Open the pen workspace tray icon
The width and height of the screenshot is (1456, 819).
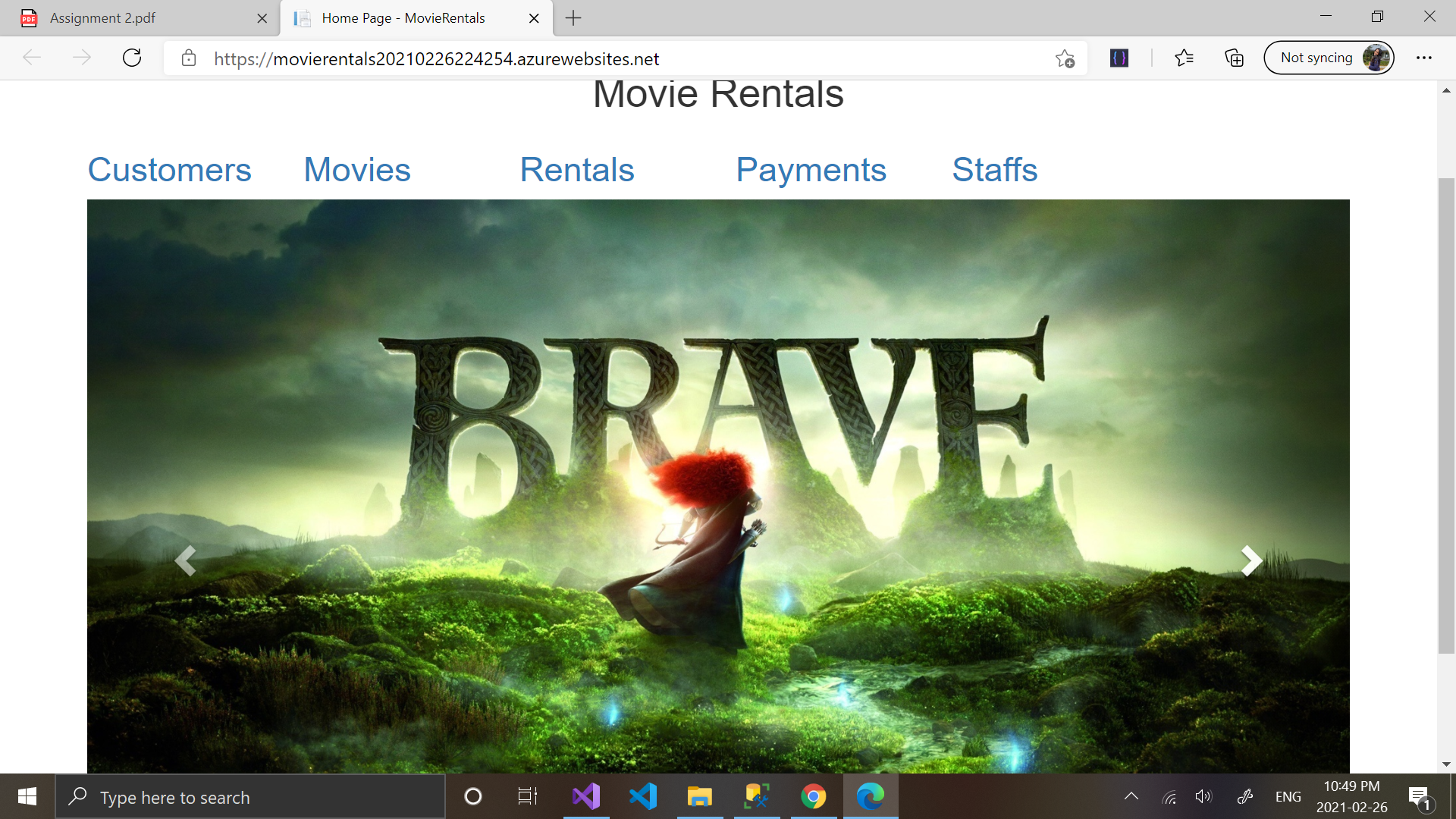coord(1244,796)
